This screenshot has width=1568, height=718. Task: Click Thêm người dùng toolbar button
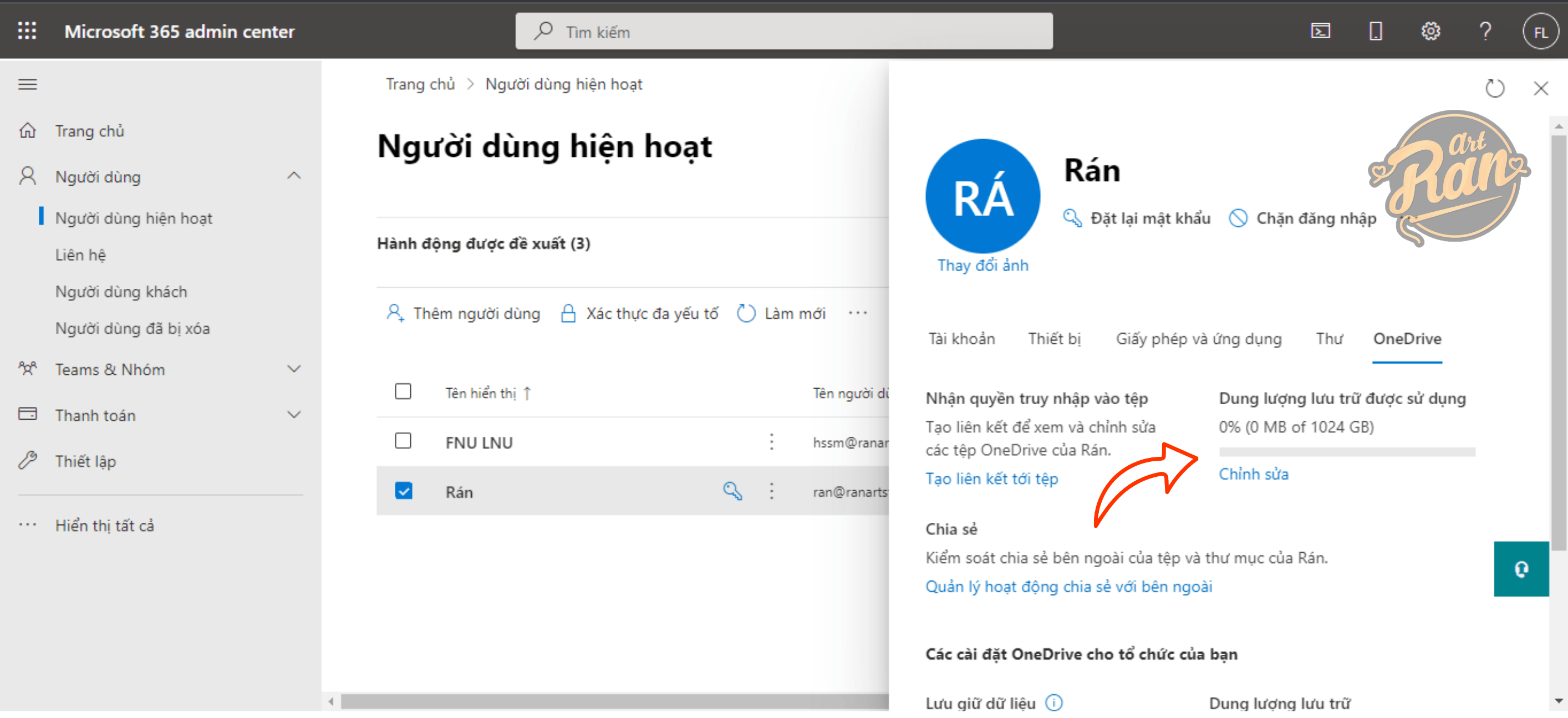(x=463, y=313)
